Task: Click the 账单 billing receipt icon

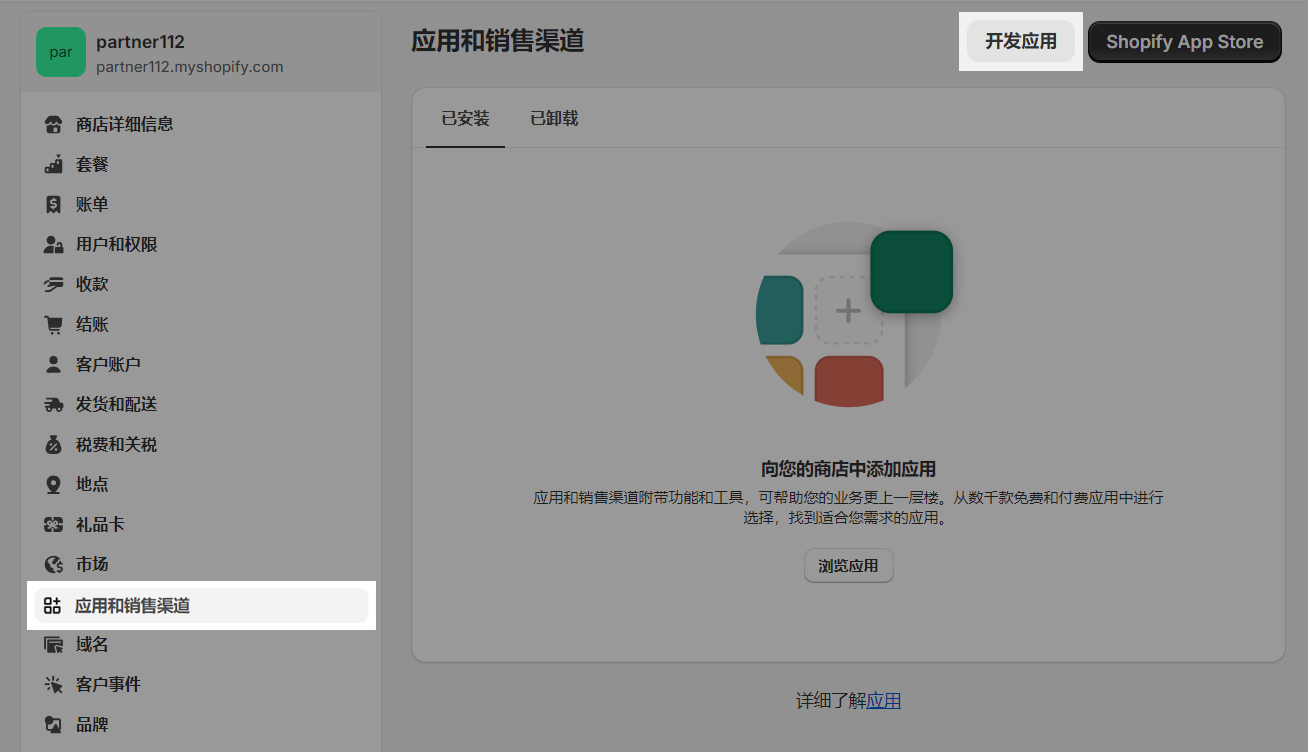Action: point(54,204)
